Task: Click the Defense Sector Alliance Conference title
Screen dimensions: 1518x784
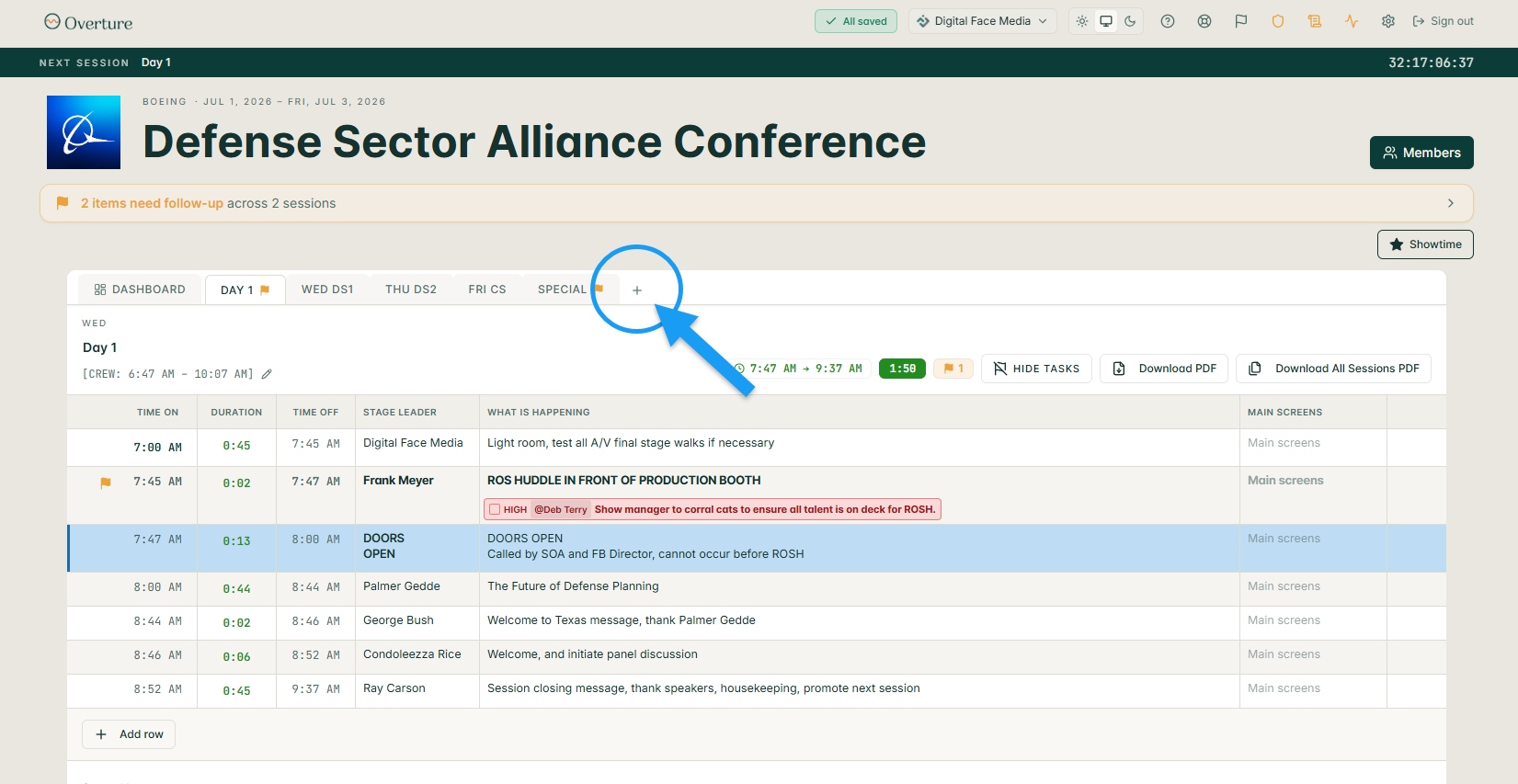Action: [x=534, y=142]
